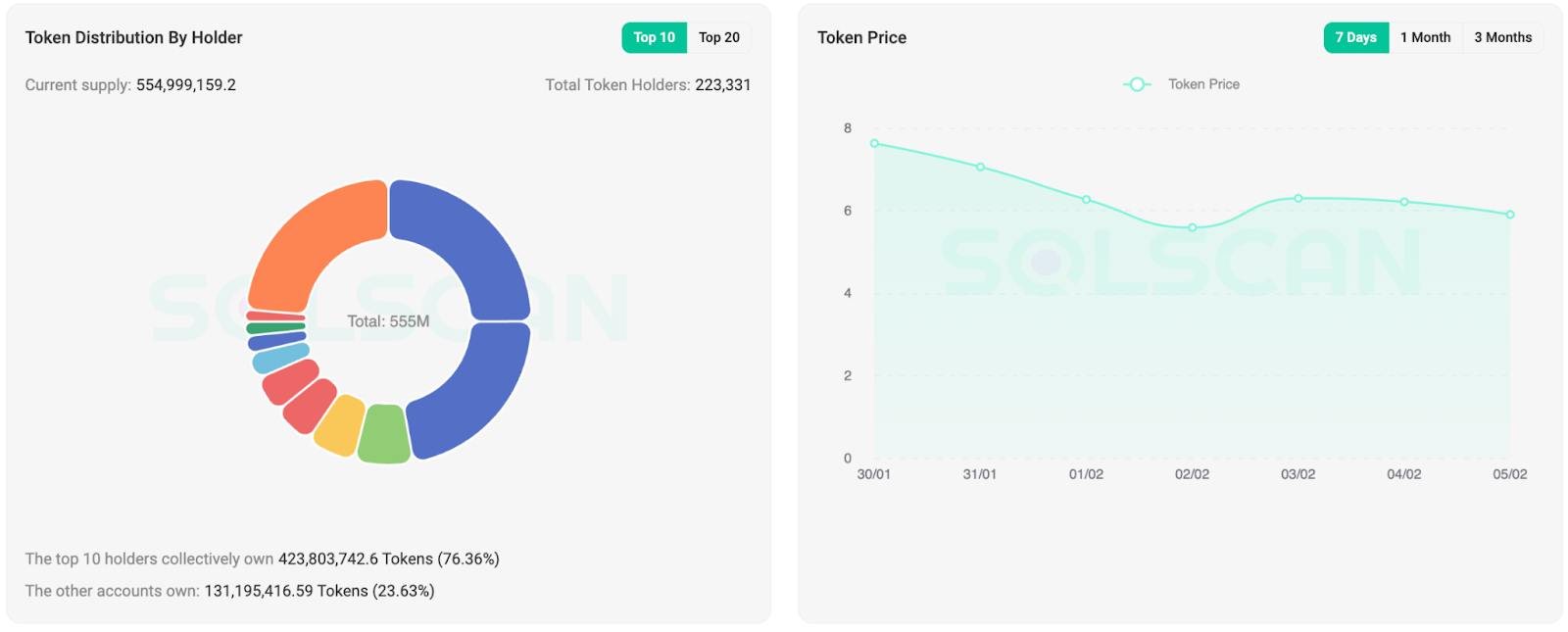Click the 03/02 price data point
The height and width of the screenshot is (632, 1568).
click(1298, 199)
